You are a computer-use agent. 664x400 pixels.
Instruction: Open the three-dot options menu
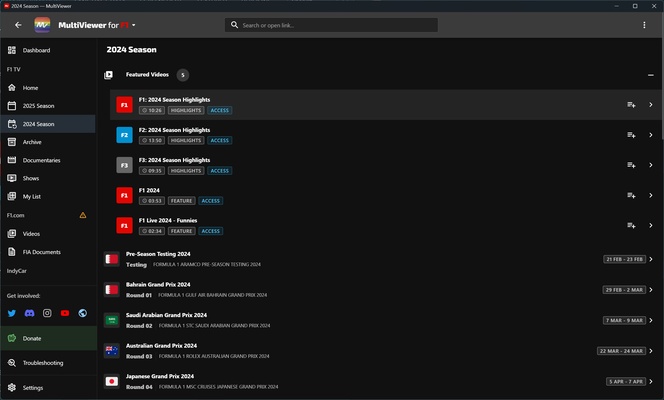644,25
